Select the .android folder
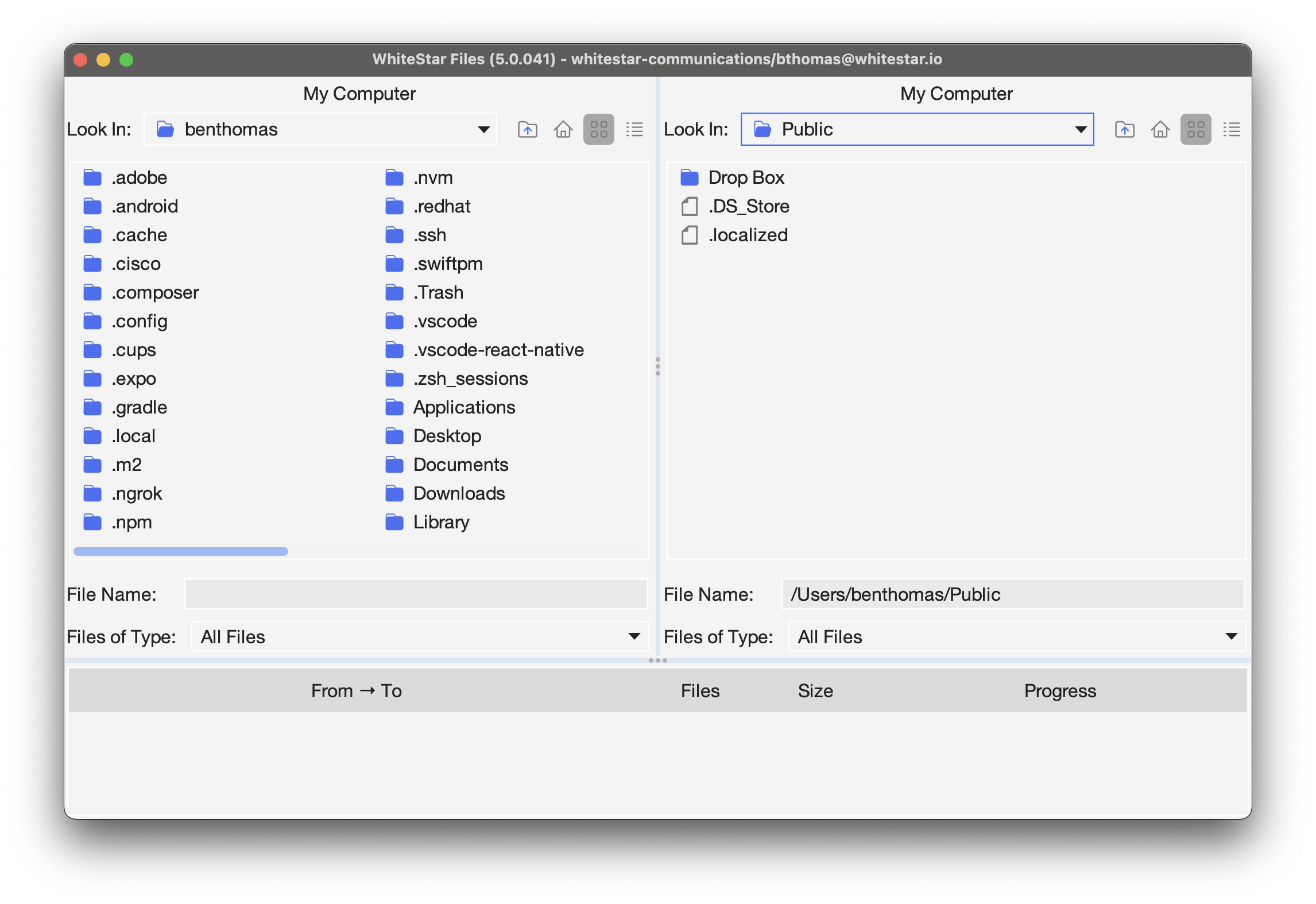Viewport: 1316px width, 904px height. point(130,206)
